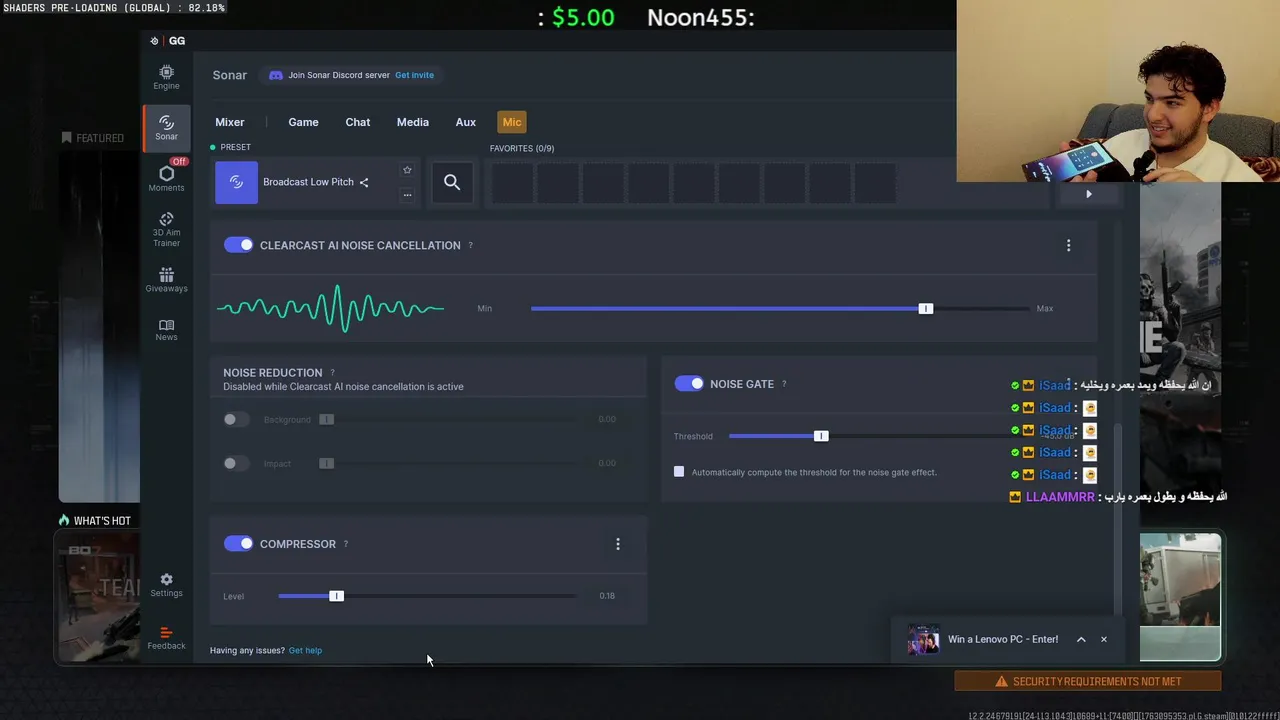The height and width of the screenshot is (720, 1280).
Task: Open the Engine section in sidebar
Action: (x=166, y=77)
